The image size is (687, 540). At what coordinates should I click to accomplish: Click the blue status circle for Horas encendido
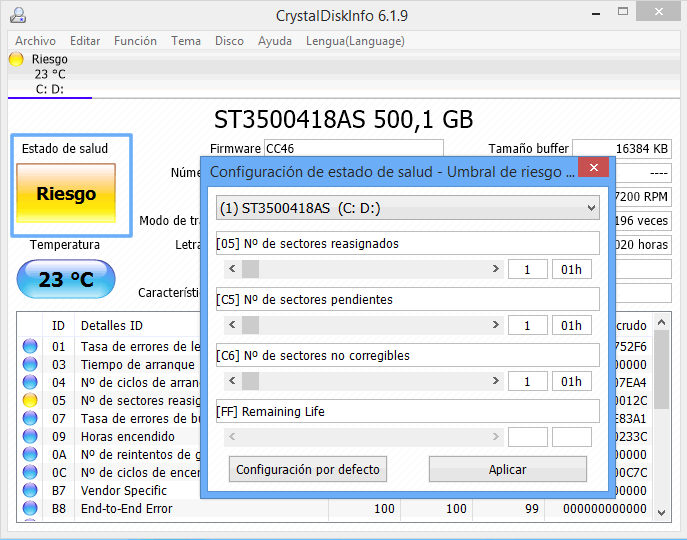coord(30,437)
